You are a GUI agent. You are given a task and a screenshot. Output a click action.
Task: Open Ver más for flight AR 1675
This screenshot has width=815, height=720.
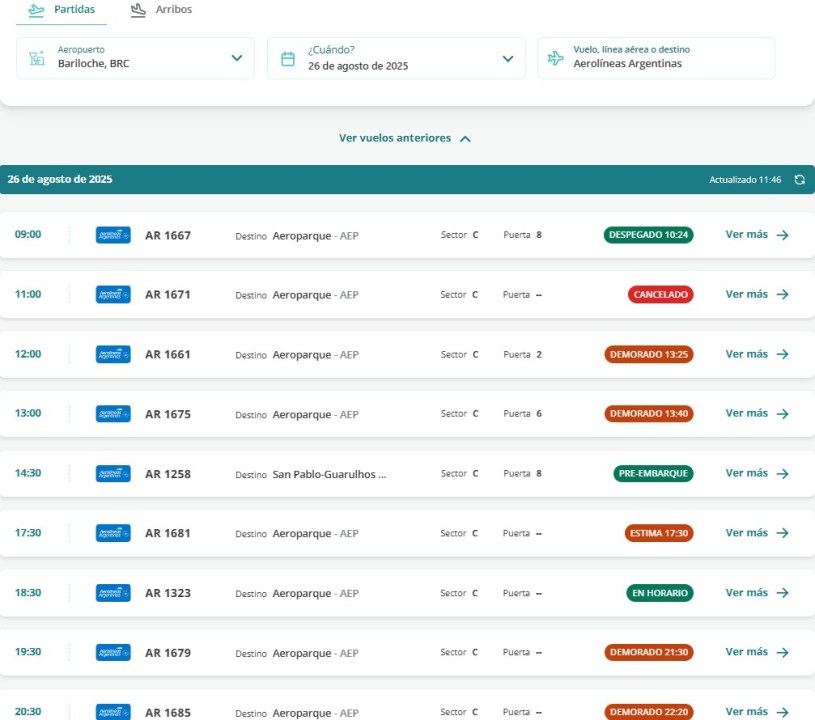(747, 414)
